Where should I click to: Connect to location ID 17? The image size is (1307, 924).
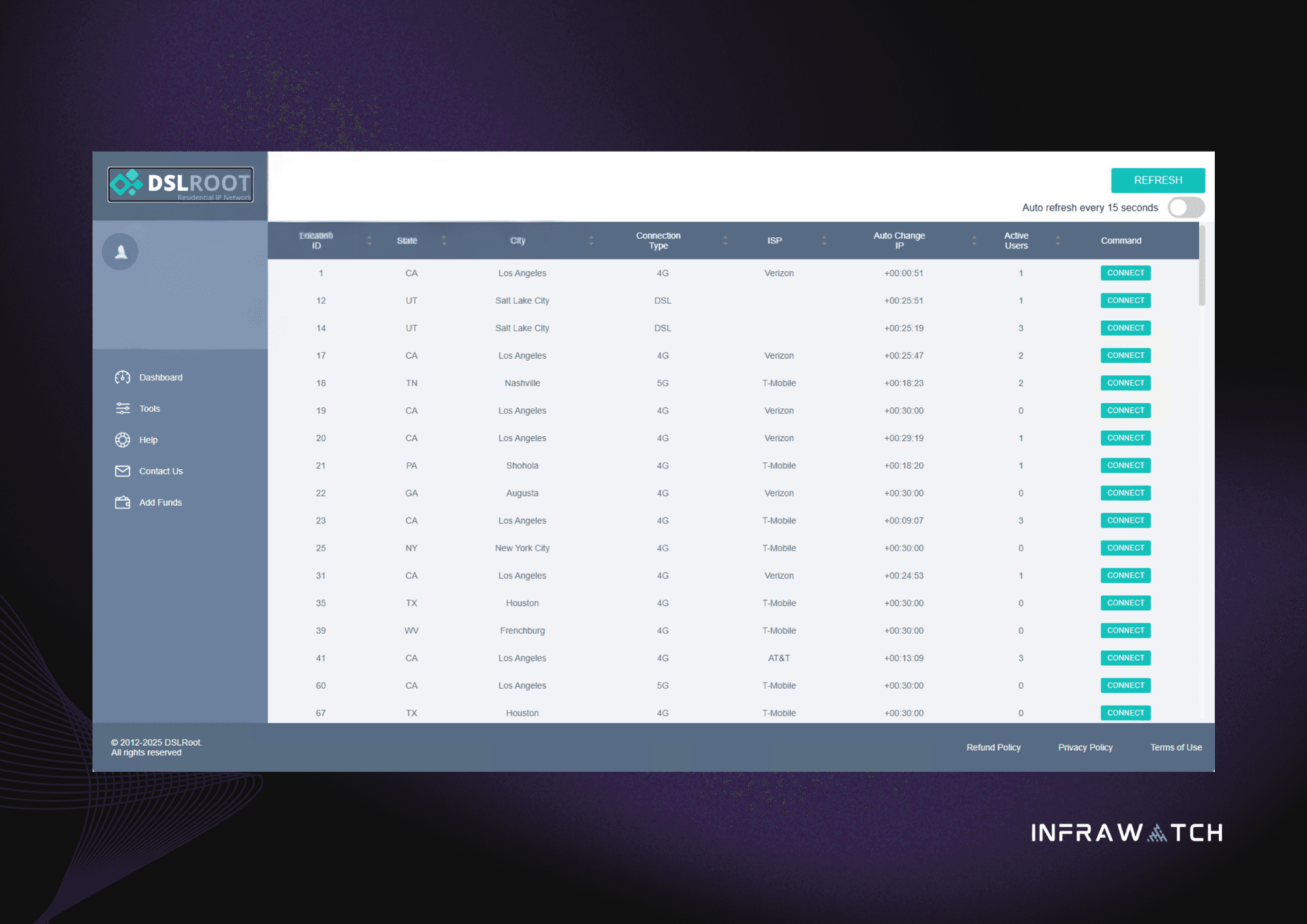1125,355
